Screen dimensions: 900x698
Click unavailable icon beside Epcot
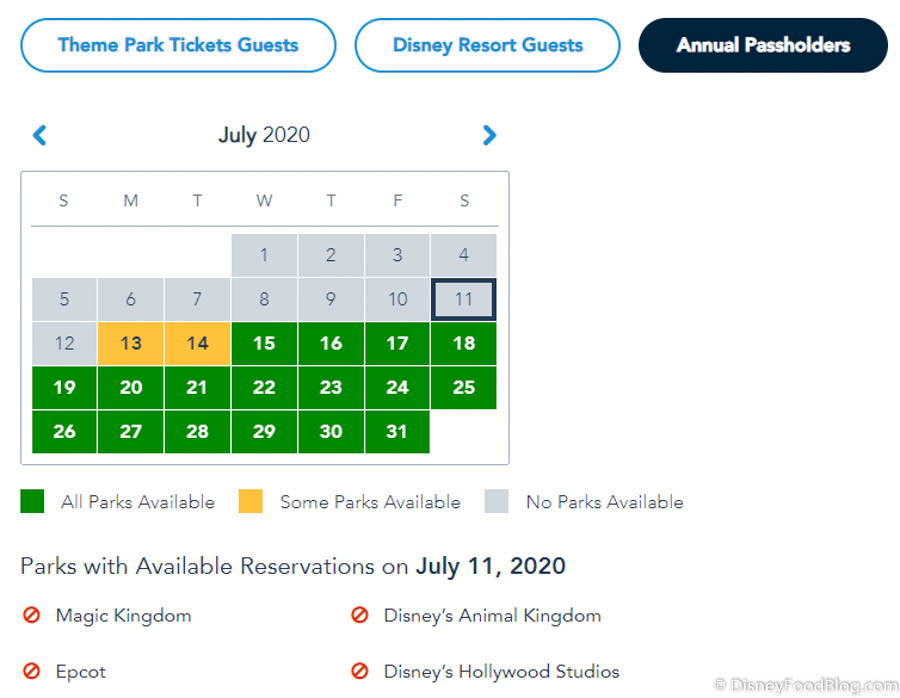32,671
